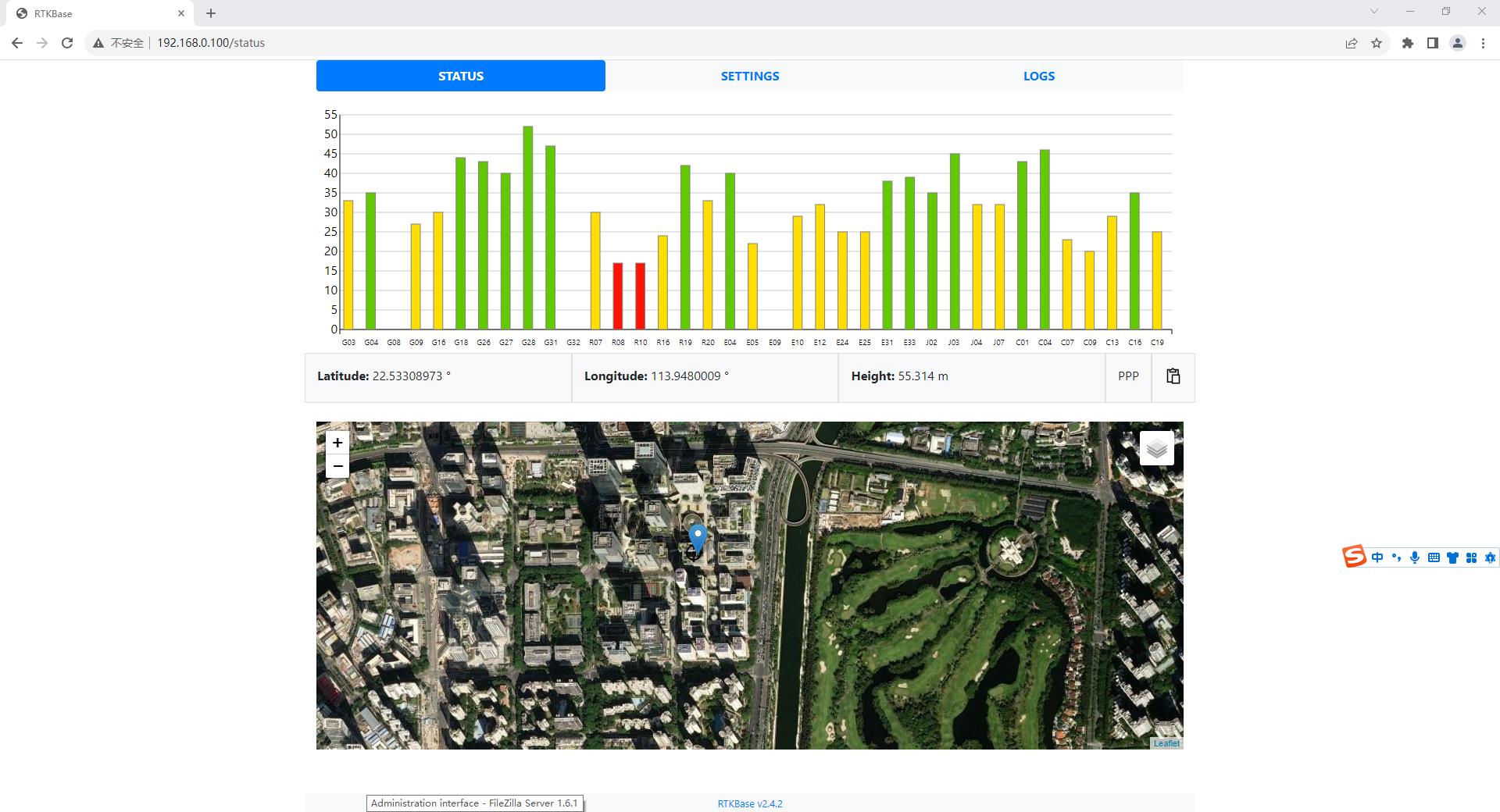The width and height of the screenshot is (1500, 812).
Task: Share this page from address bar
Action: 1352,43
